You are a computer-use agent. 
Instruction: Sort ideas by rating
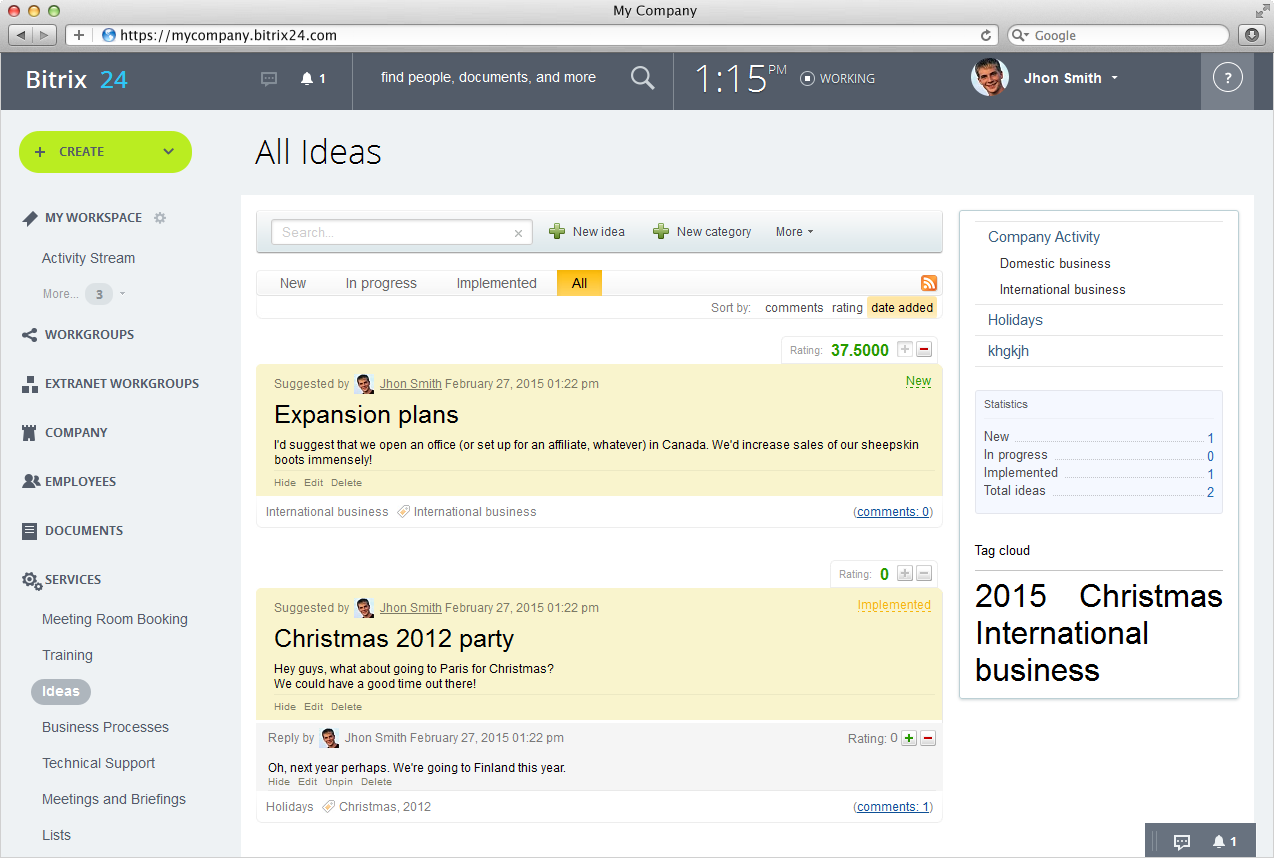846,308
